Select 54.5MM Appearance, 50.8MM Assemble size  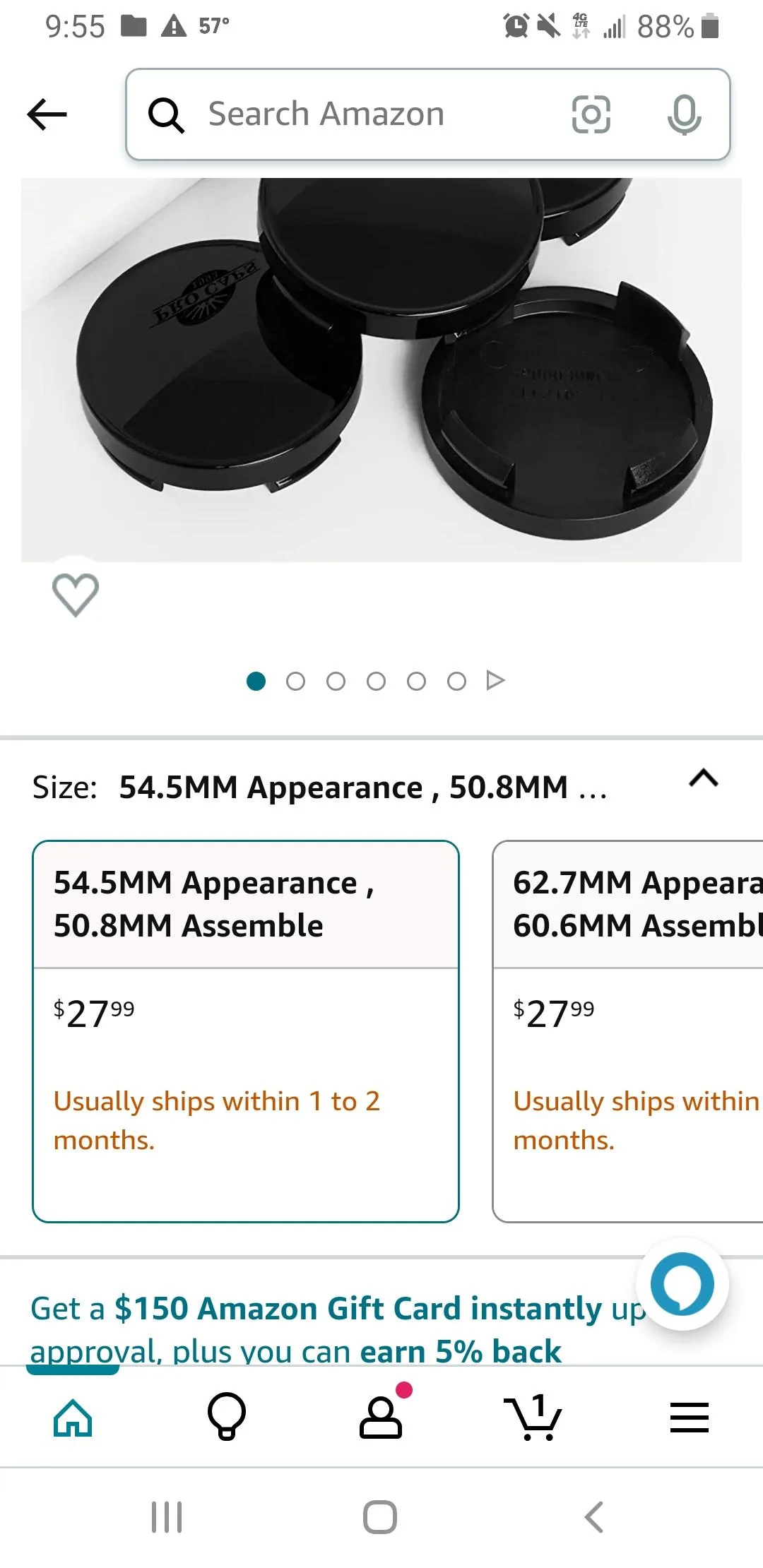(x=246, y=1031)
